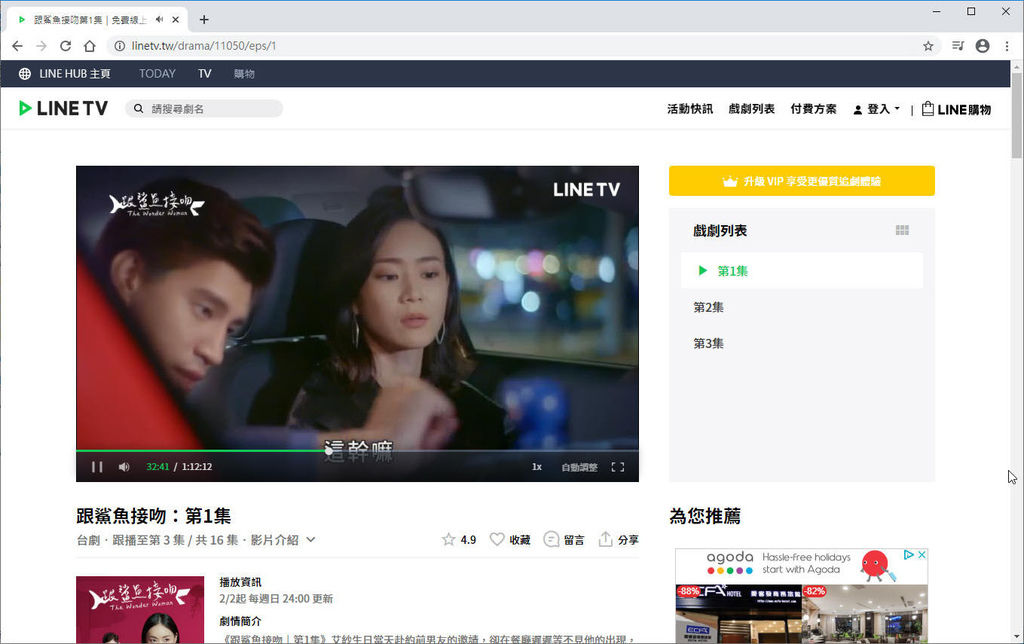Open comments with 留言 icon

click(551, 539)
